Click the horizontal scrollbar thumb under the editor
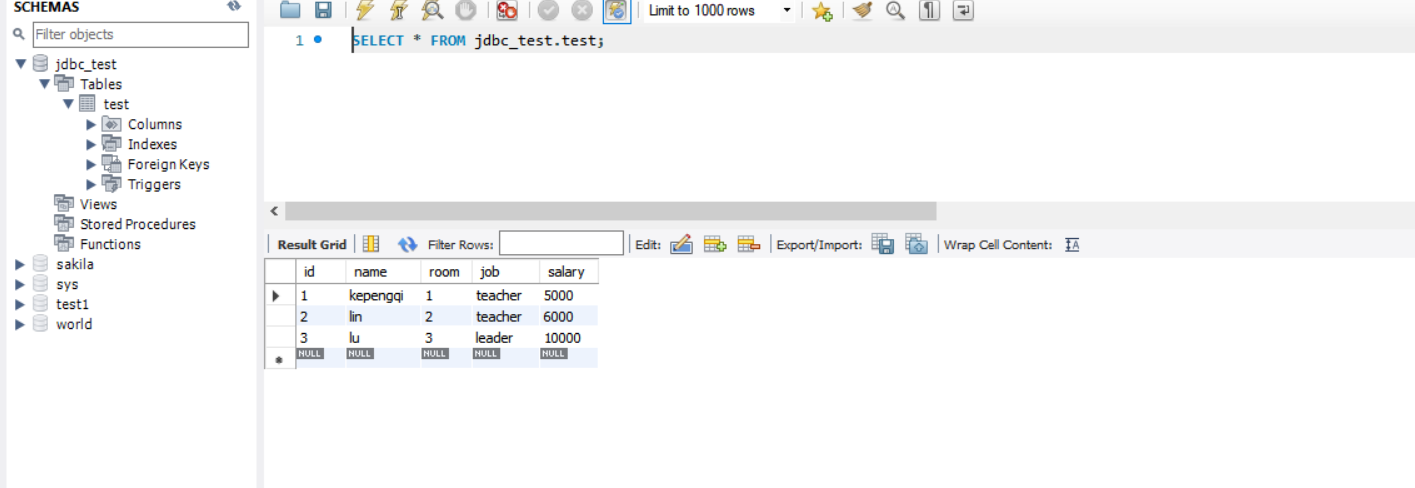Image resolution: width=1415 pixels, height=488 pixels. pyautogui.click(x=611, y=211)
